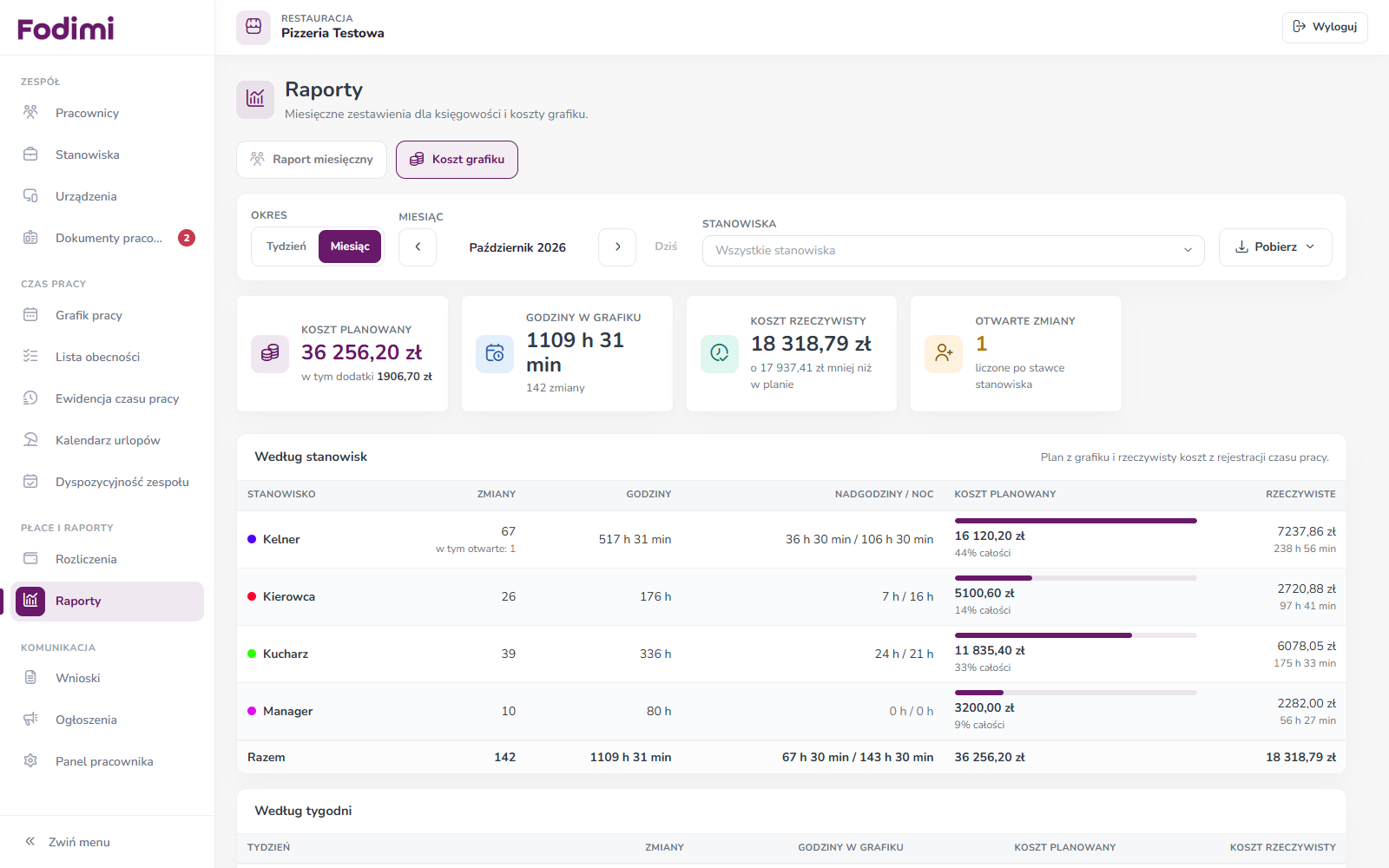Switch to Raport miesięczny tab
Screen dimensions: 1389x868
pyautogui.click(x=312, y=160)
